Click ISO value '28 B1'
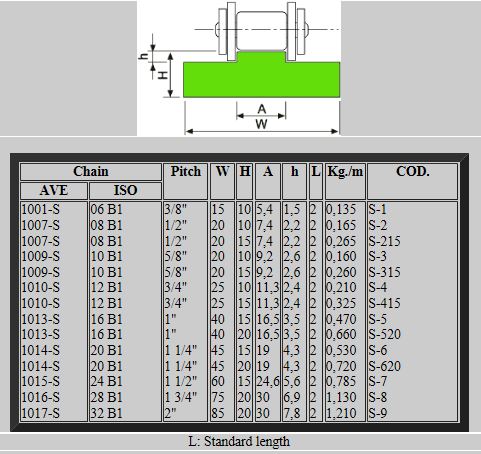Screen dimensions: 481x454 tap(107, 397)
